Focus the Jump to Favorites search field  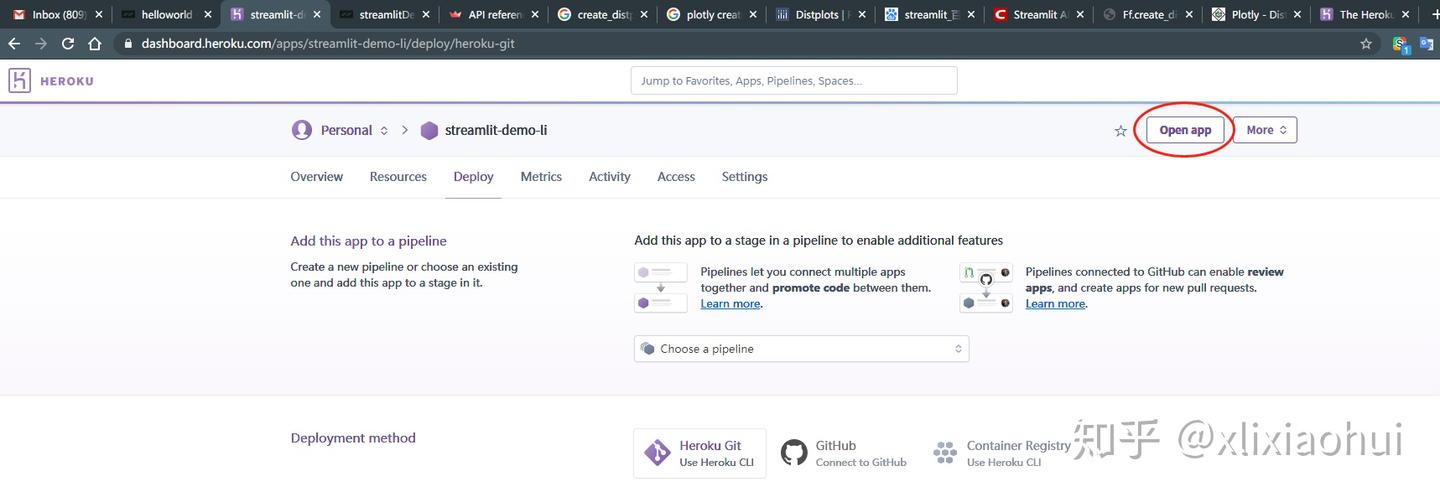point(794,81)
